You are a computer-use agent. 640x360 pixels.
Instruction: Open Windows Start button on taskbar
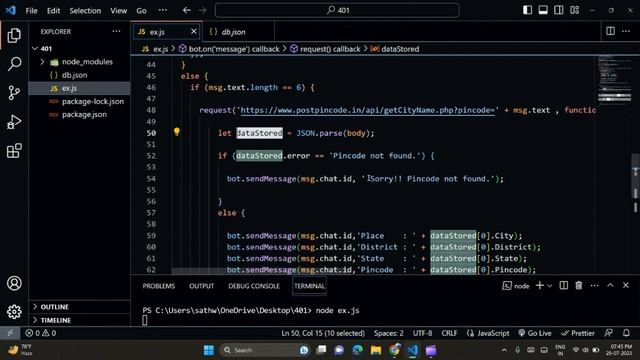pos(209,350)
